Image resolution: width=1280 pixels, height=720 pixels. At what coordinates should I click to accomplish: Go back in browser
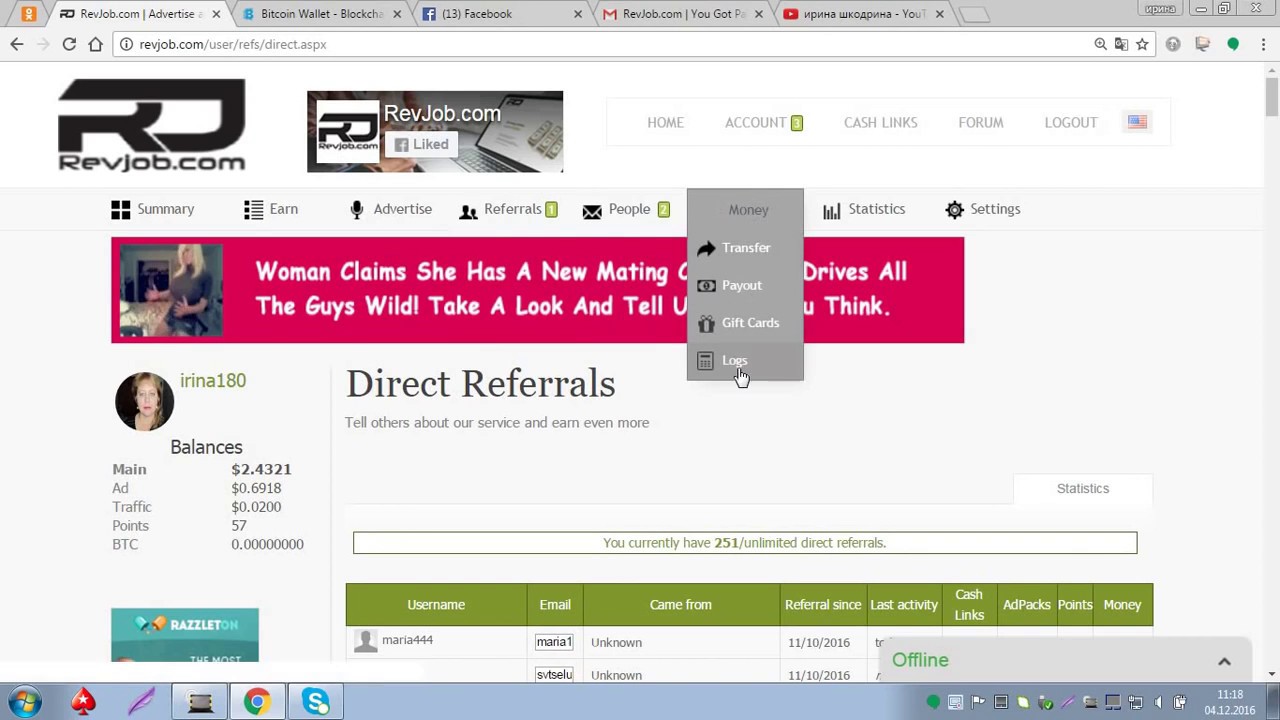click(x=17, y=44)
